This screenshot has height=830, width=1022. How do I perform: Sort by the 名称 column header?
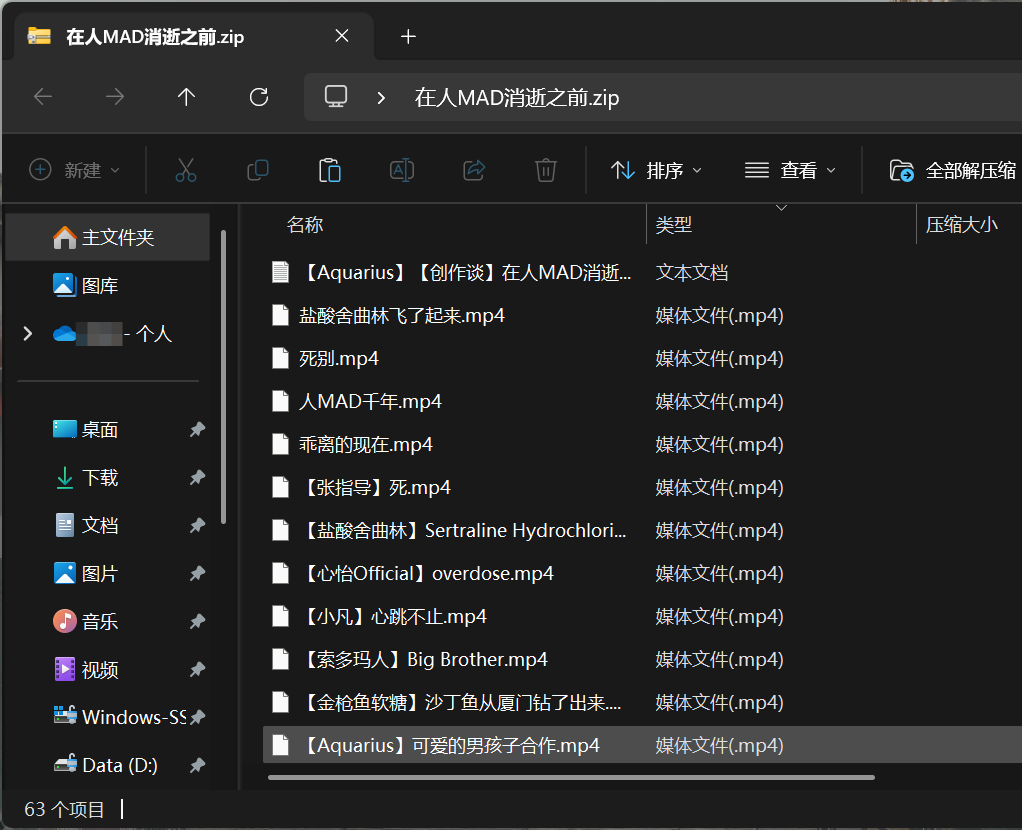tap(305, 225)
